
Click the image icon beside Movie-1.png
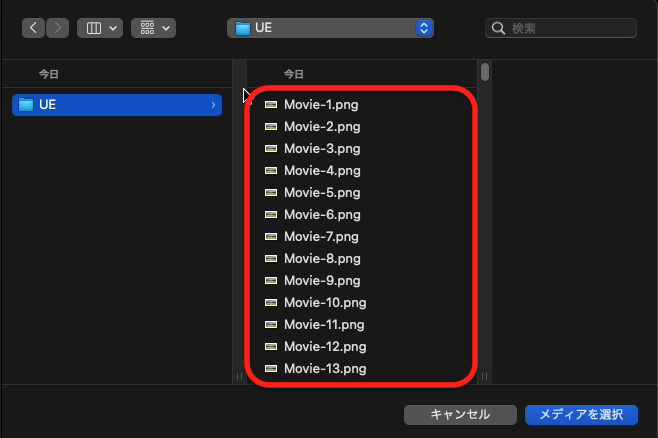point(271,104)
